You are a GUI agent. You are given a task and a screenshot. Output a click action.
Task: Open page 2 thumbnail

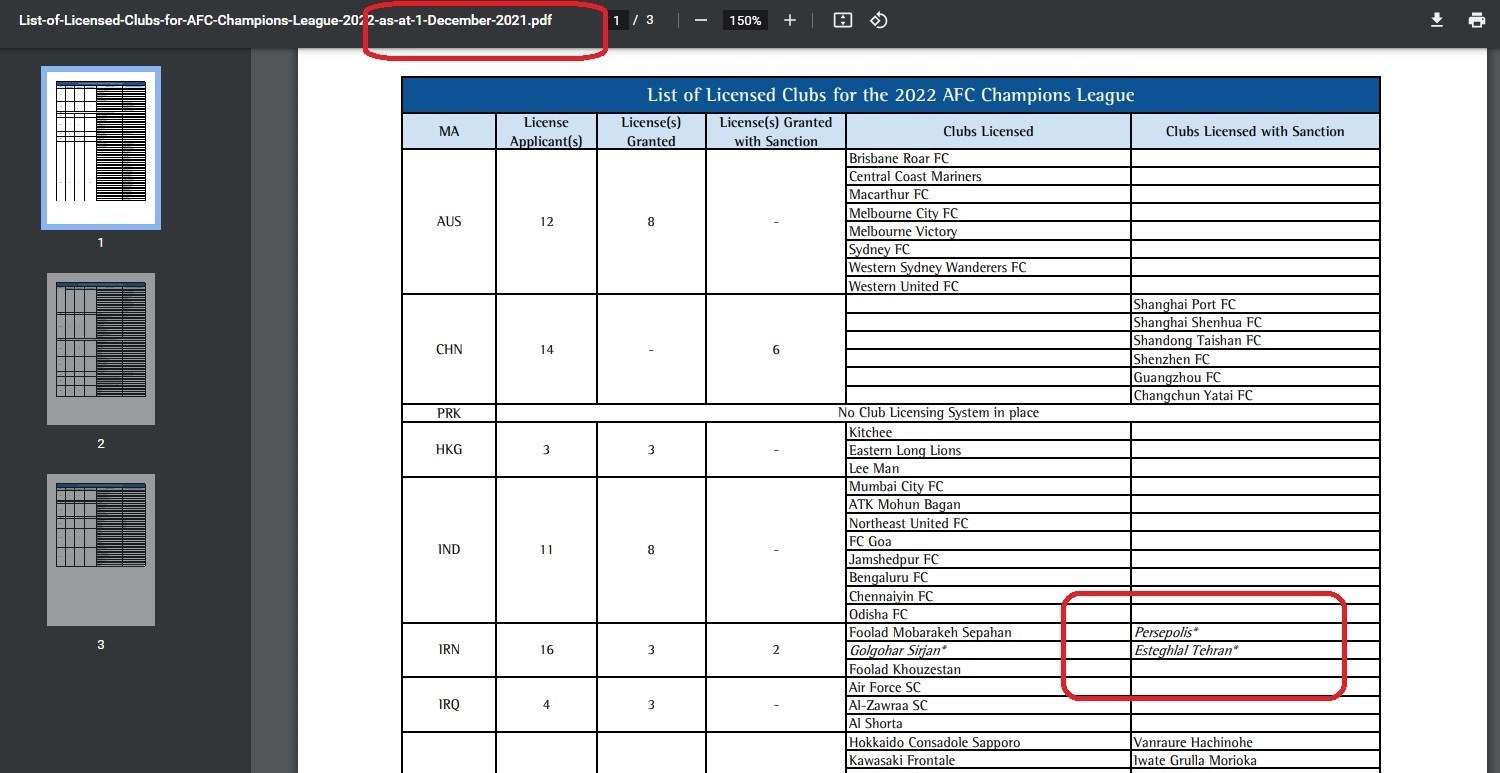101,349
